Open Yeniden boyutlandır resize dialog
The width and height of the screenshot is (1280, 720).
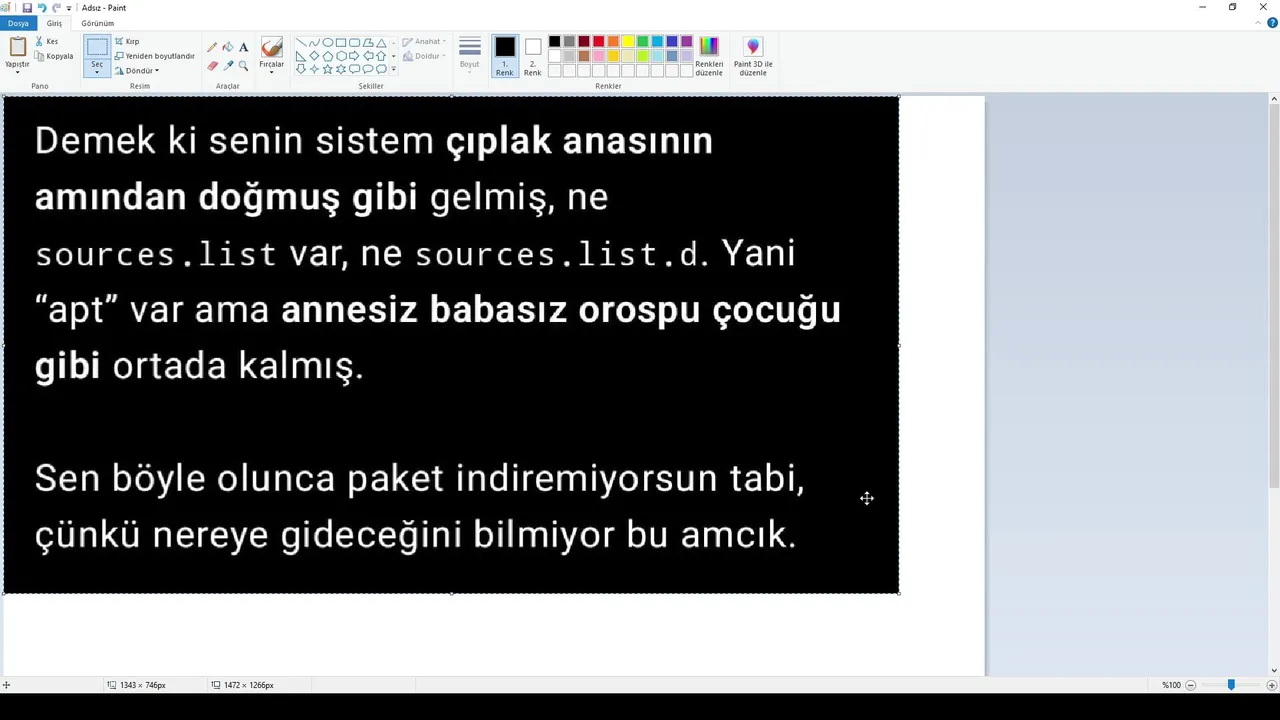pos(154,56)
